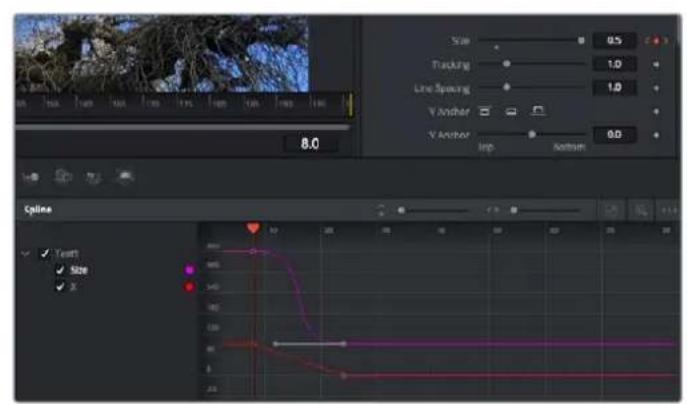Click the red playhead marker in spline ruler
Viewport: 687px width, 404px height.
pos(253,228)
